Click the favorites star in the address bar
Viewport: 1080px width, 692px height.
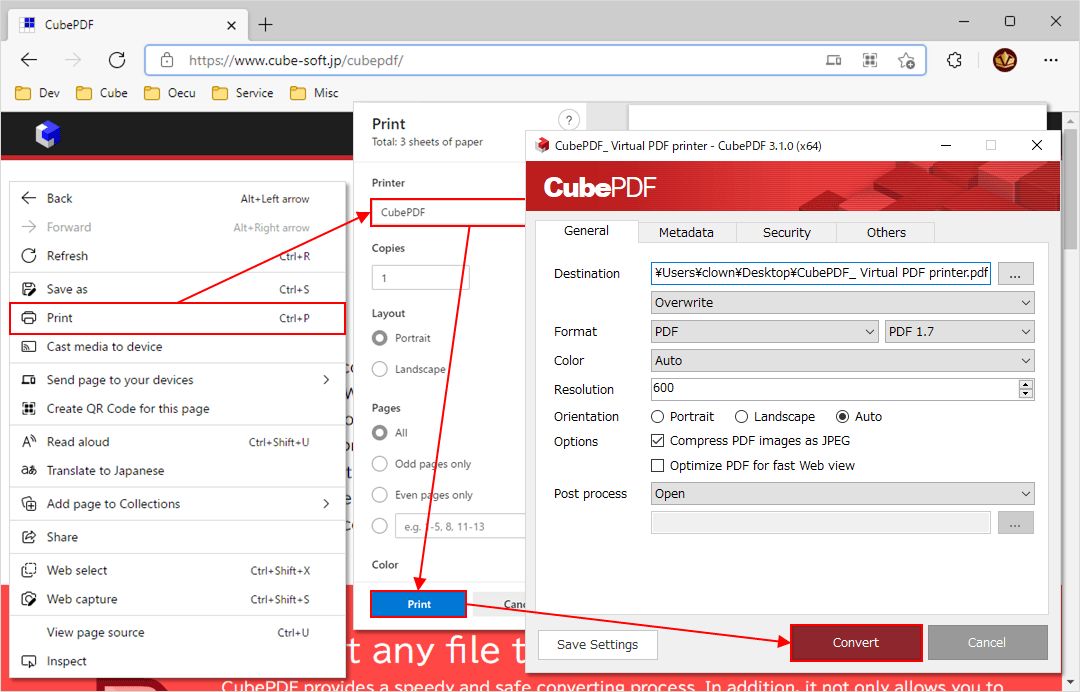pyautogui.click(x=907, y=60)
